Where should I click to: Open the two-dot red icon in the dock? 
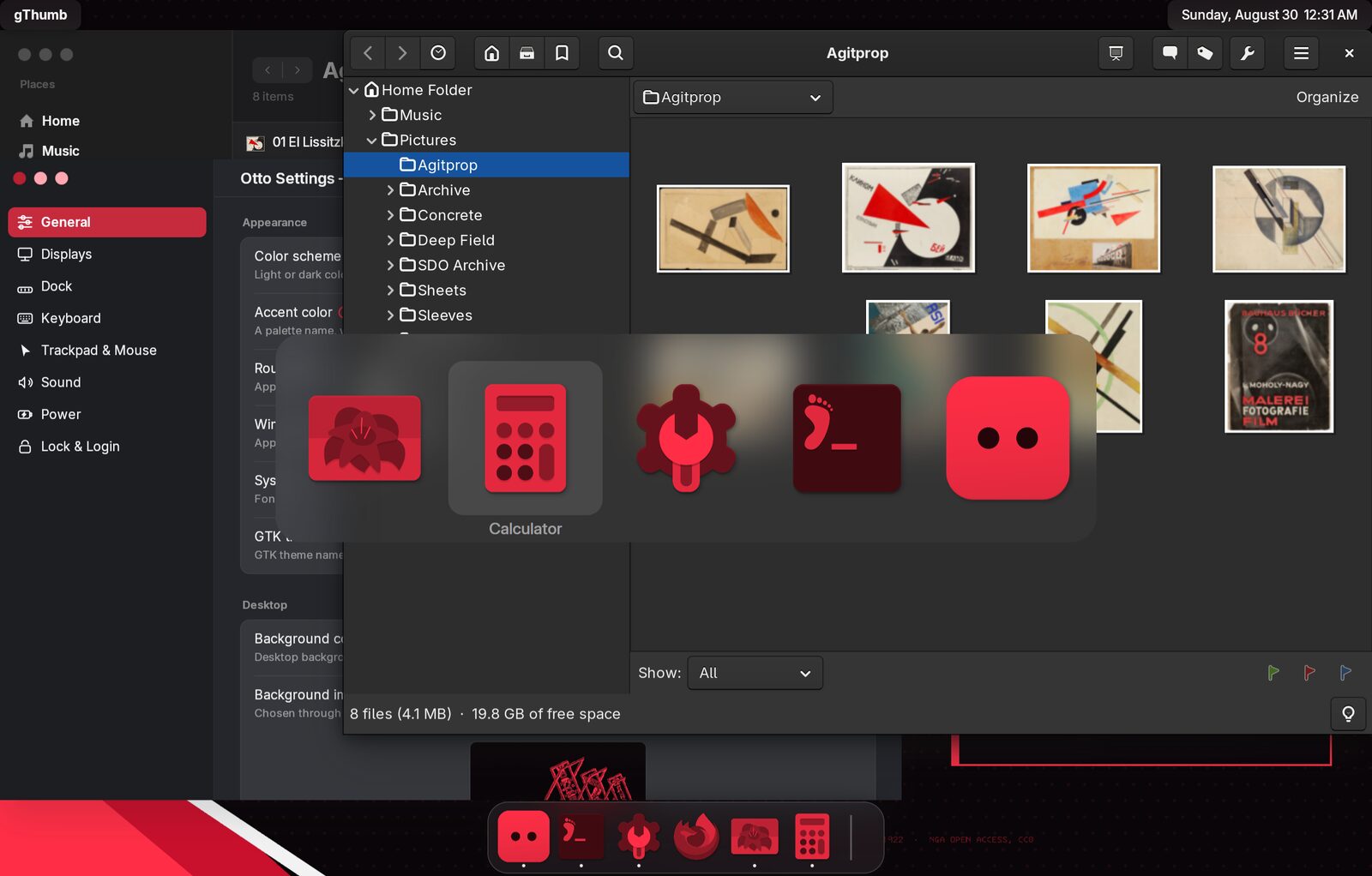[524, 837]
